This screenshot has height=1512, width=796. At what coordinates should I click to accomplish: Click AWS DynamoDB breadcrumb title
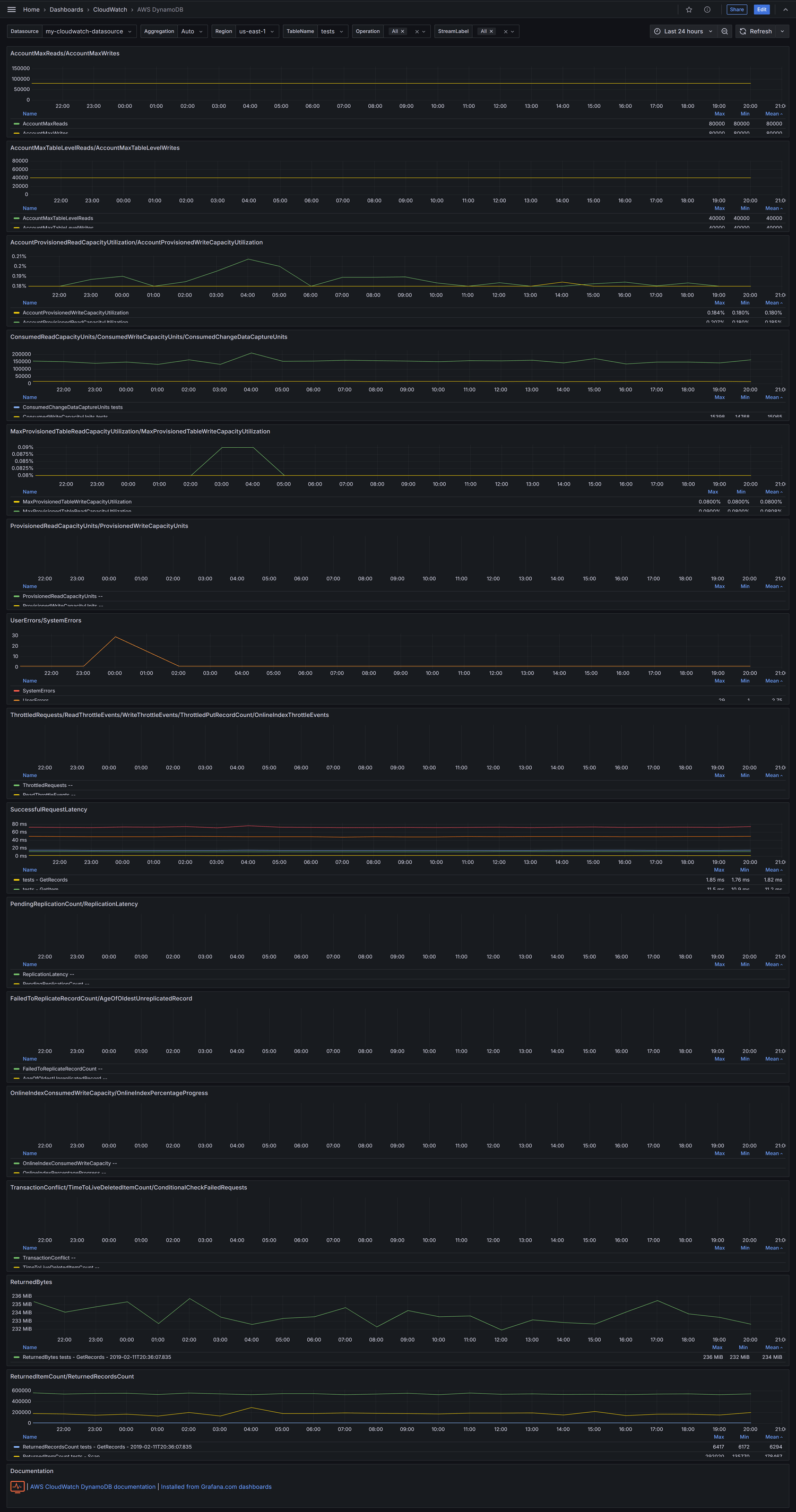pyautogui.click(x=160, y=10)
